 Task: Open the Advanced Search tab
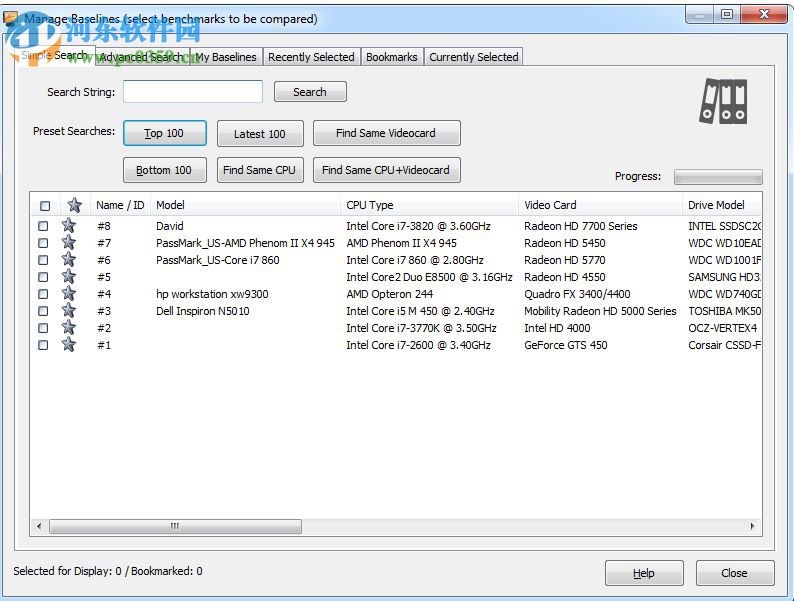[x=142, y=57]
